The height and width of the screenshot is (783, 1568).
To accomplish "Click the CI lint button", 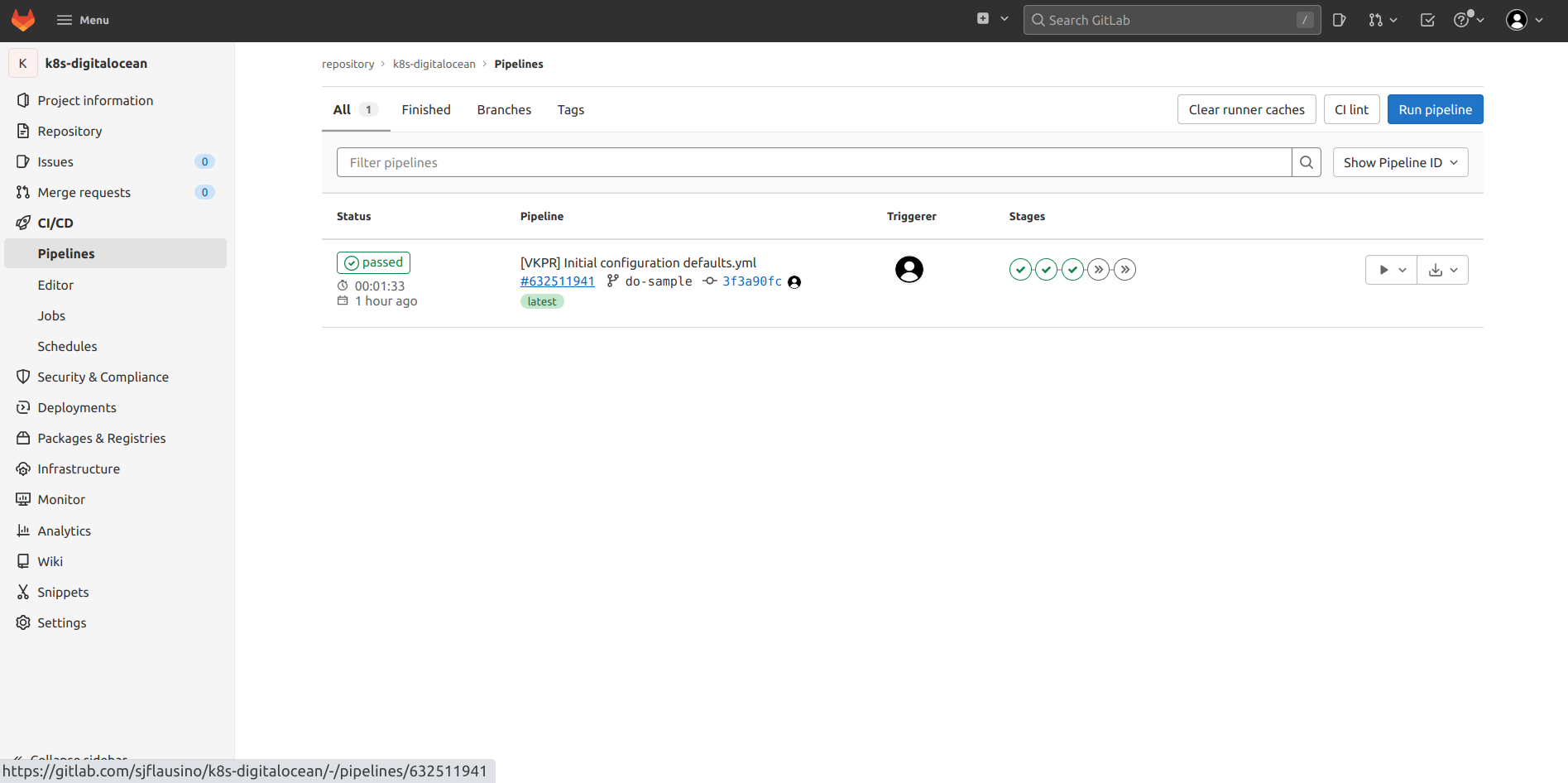I will tap(1351, 109).
